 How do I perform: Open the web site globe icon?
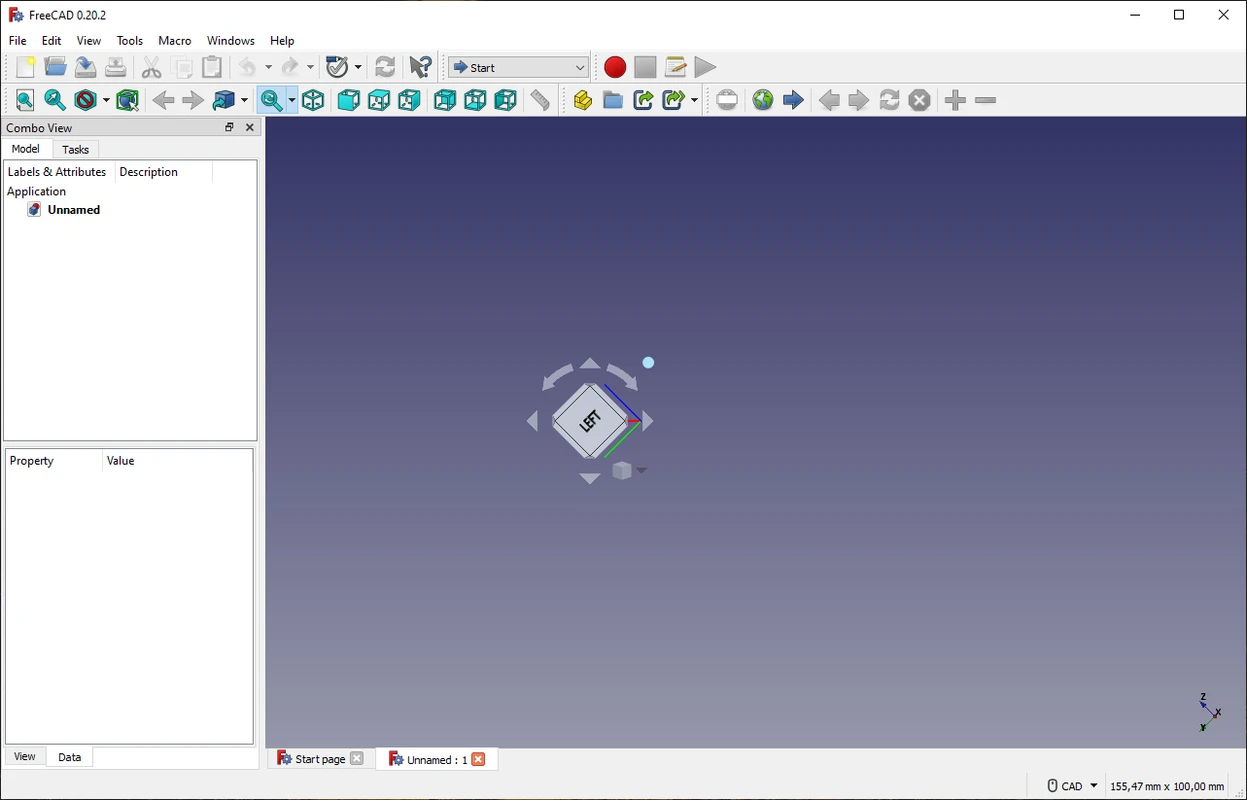763,100
